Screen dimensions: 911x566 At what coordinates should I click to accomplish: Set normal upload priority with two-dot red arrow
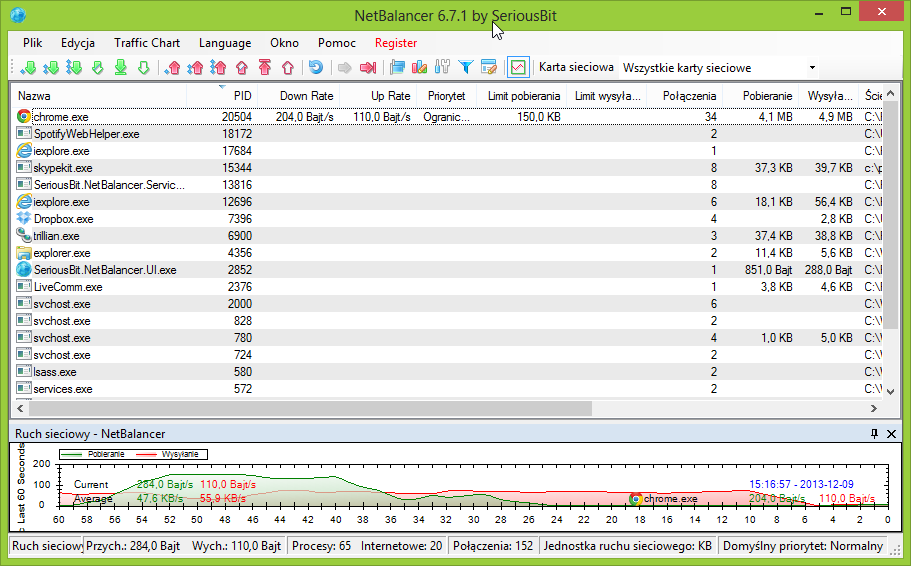195,67
